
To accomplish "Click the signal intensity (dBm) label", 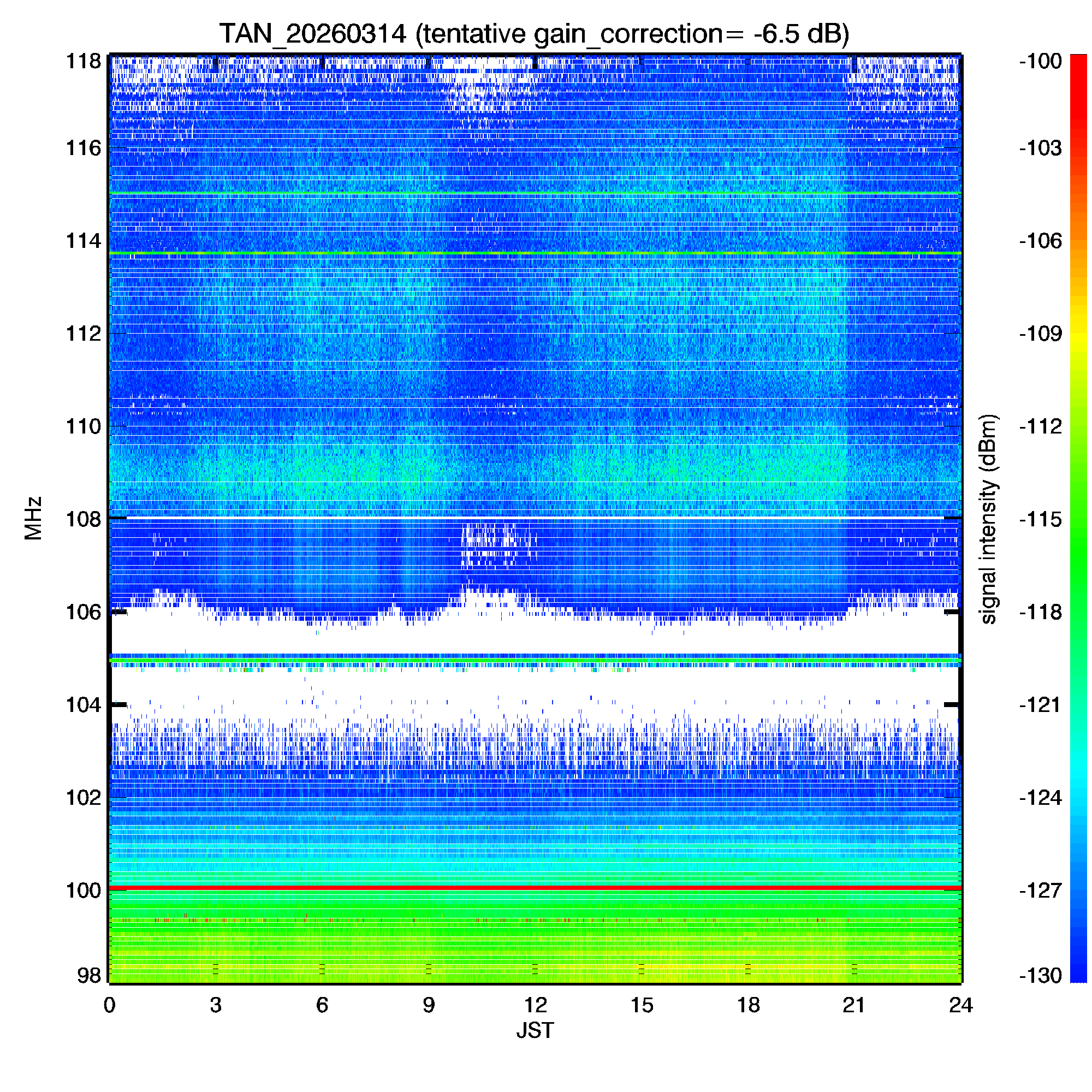I will (x=988, y=519).
